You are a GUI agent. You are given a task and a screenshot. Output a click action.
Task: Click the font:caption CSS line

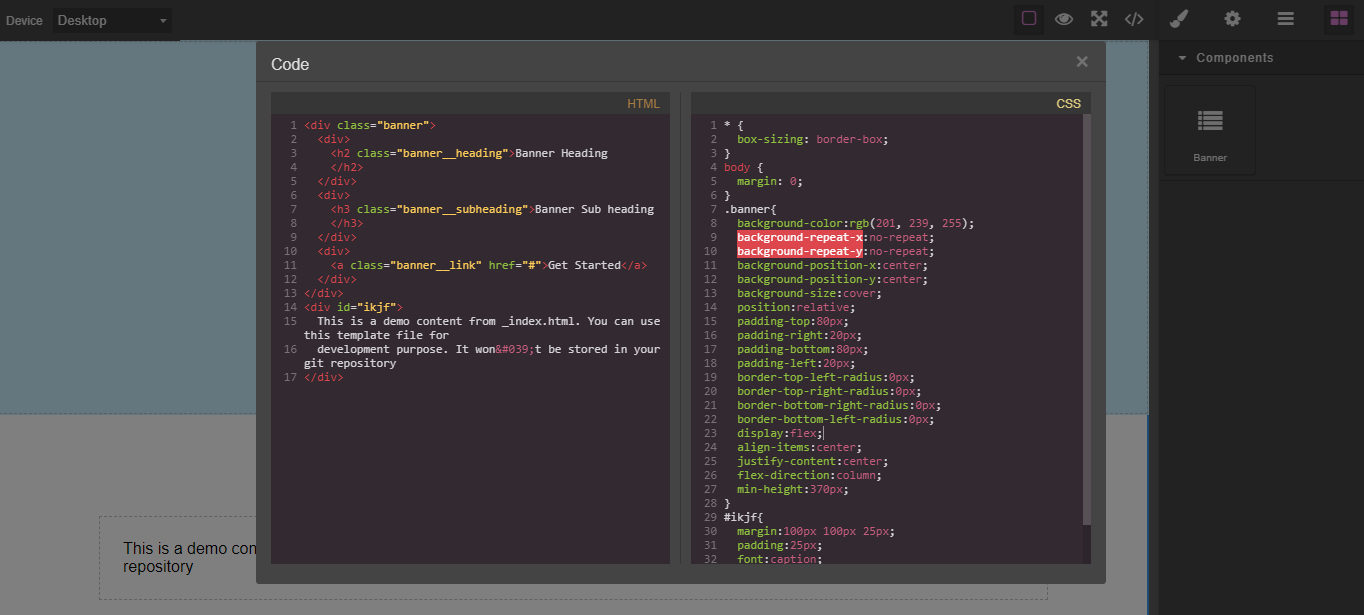point(779,560)
